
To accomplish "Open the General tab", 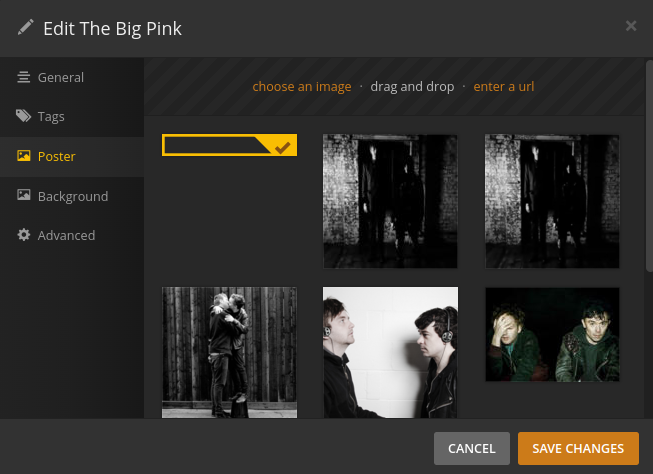I will [x=72, y=77].
